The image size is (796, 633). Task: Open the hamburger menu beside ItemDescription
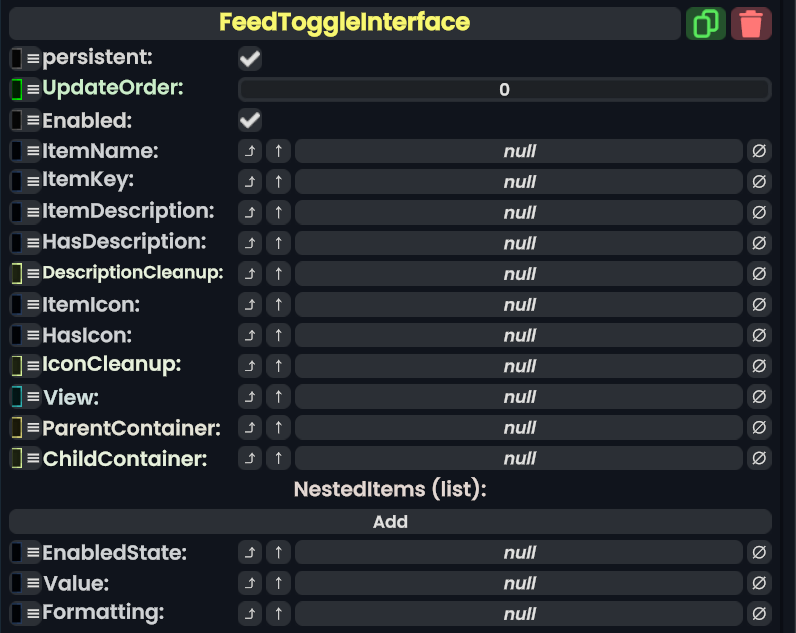[x=33, y=212]
